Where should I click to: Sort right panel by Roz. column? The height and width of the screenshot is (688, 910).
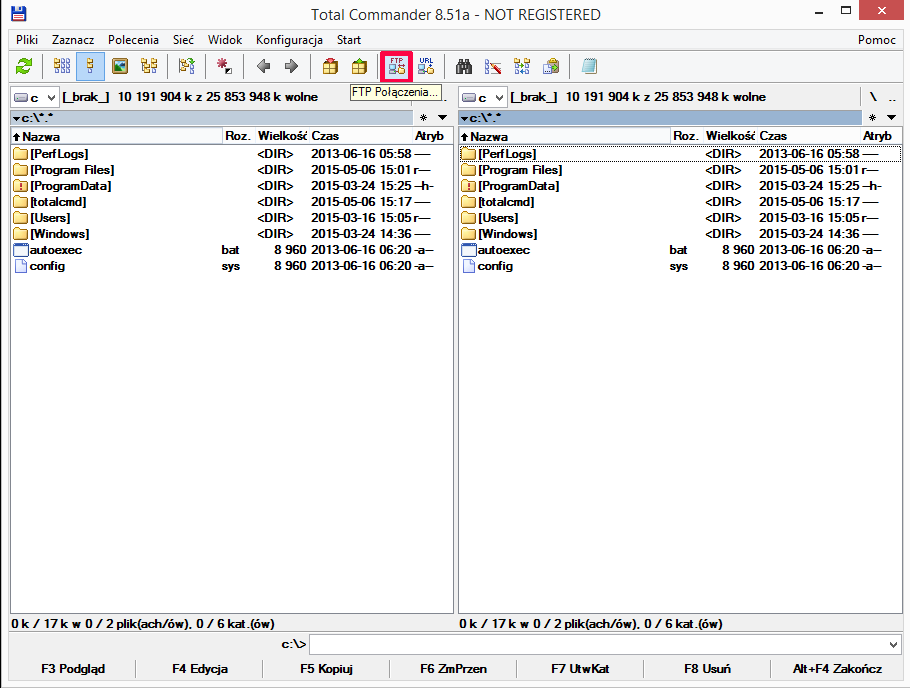[x=687, y=136]
